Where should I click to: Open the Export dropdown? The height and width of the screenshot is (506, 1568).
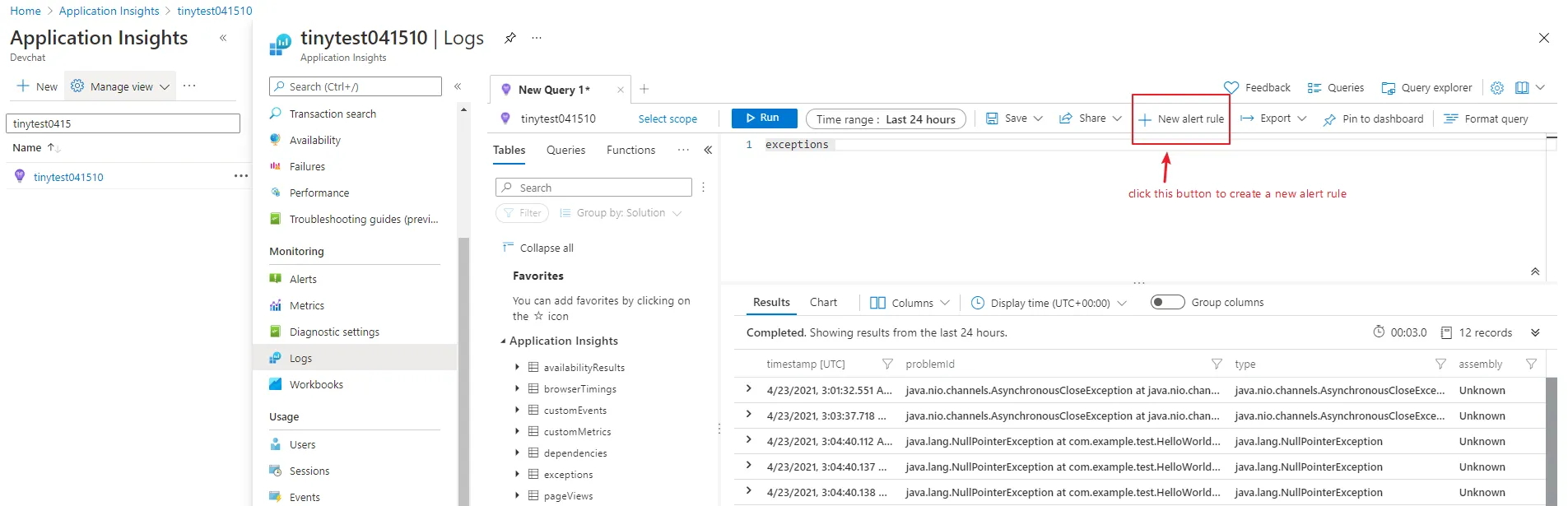click(x=1273, y=118)
